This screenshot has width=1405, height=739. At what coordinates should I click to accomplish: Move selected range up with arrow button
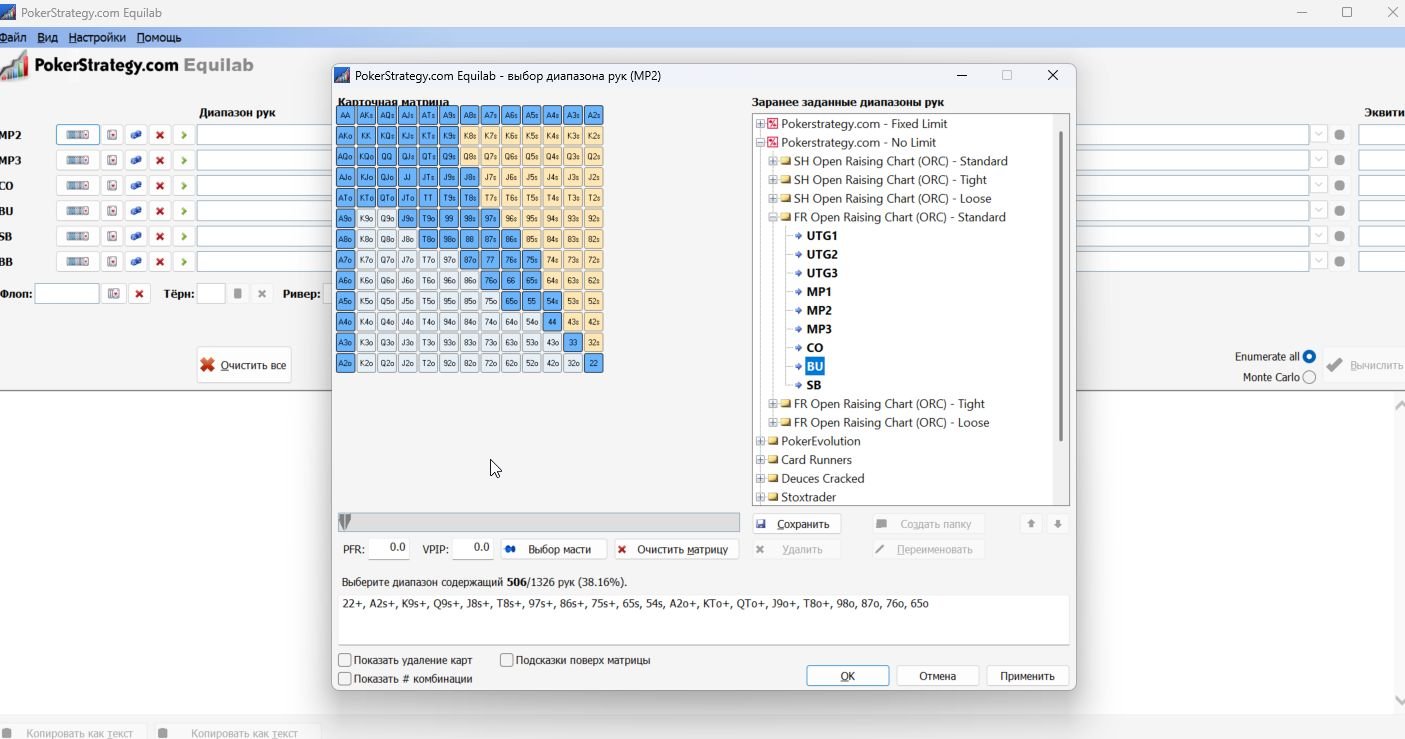tap(1031, 524)
